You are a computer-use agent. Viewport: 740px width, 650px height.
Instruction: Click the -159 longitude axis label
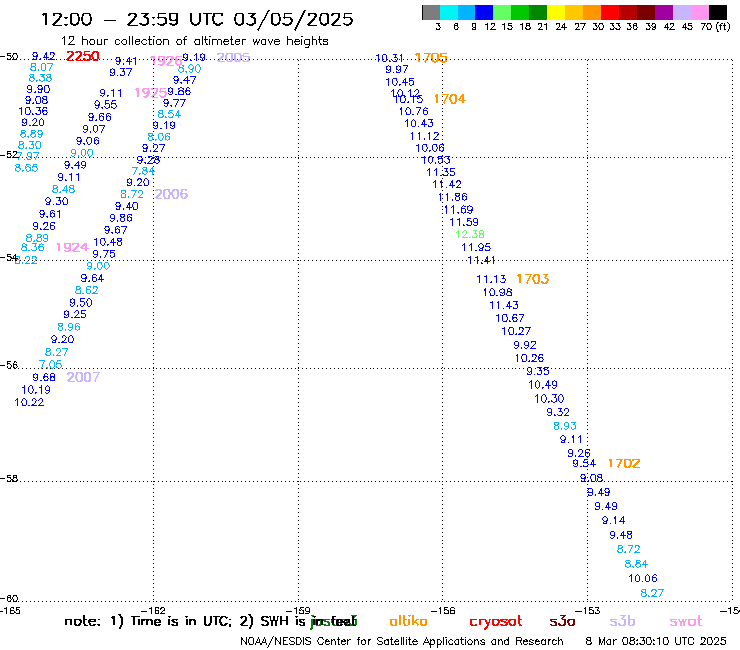[298, 611]
